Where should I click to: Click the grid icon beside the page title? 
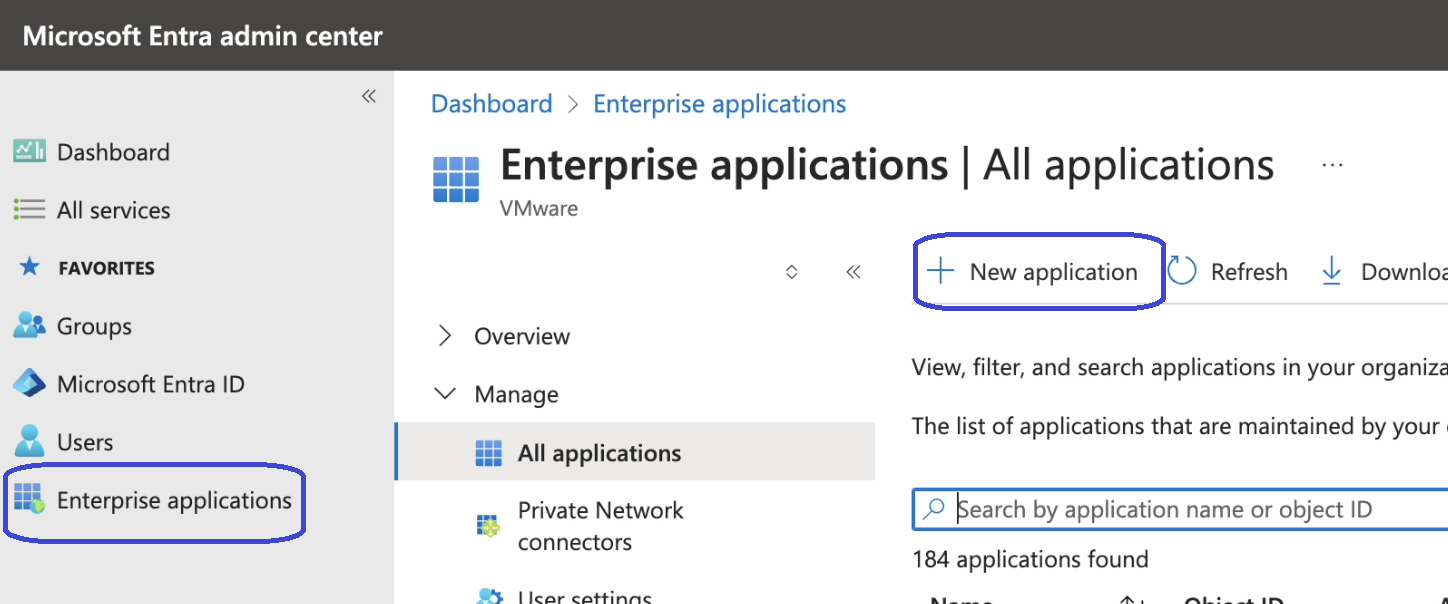pos(456,179)
